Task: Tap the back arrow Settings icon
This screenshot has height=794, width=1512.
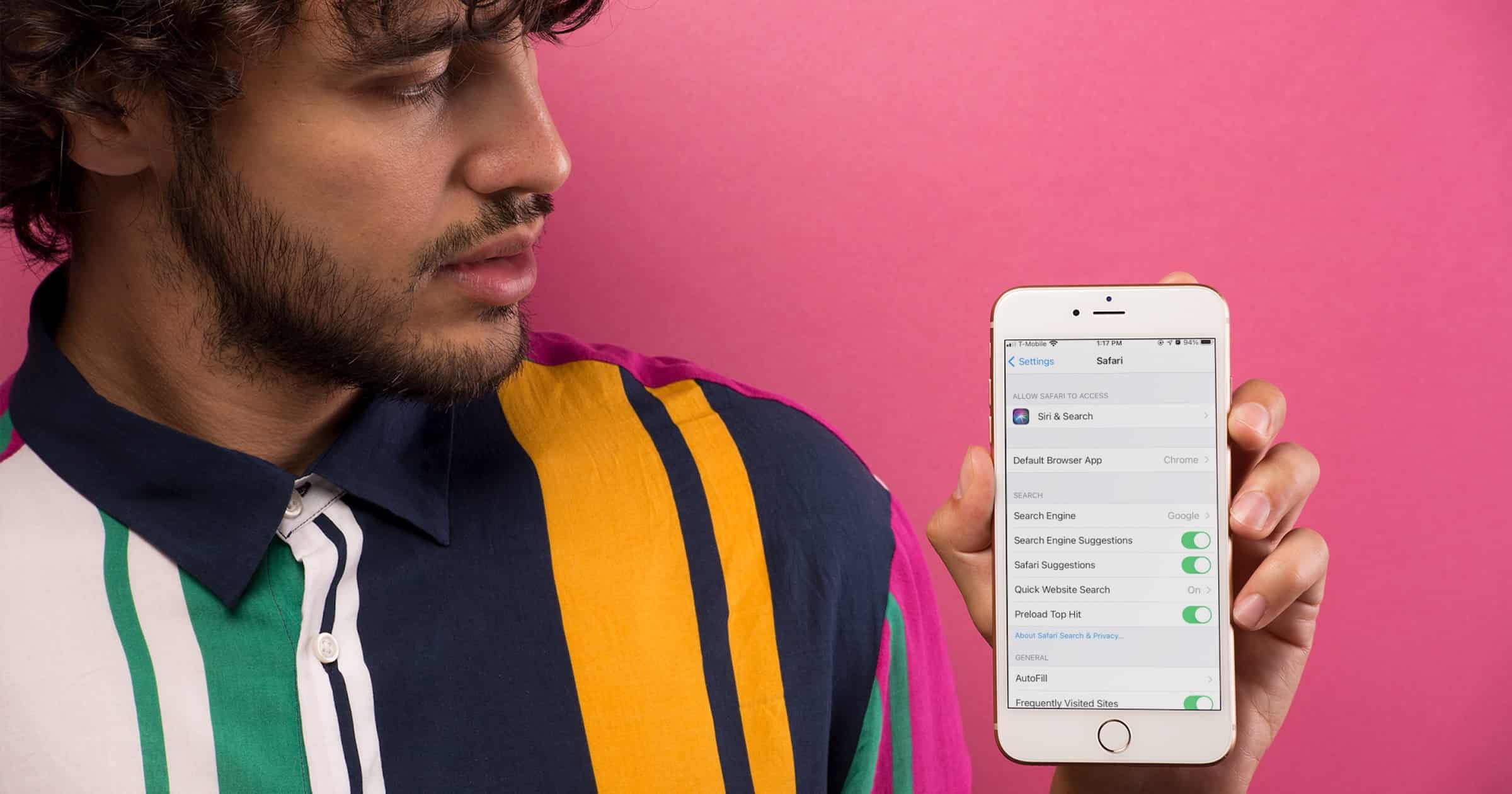Action: coord(1013,361)
